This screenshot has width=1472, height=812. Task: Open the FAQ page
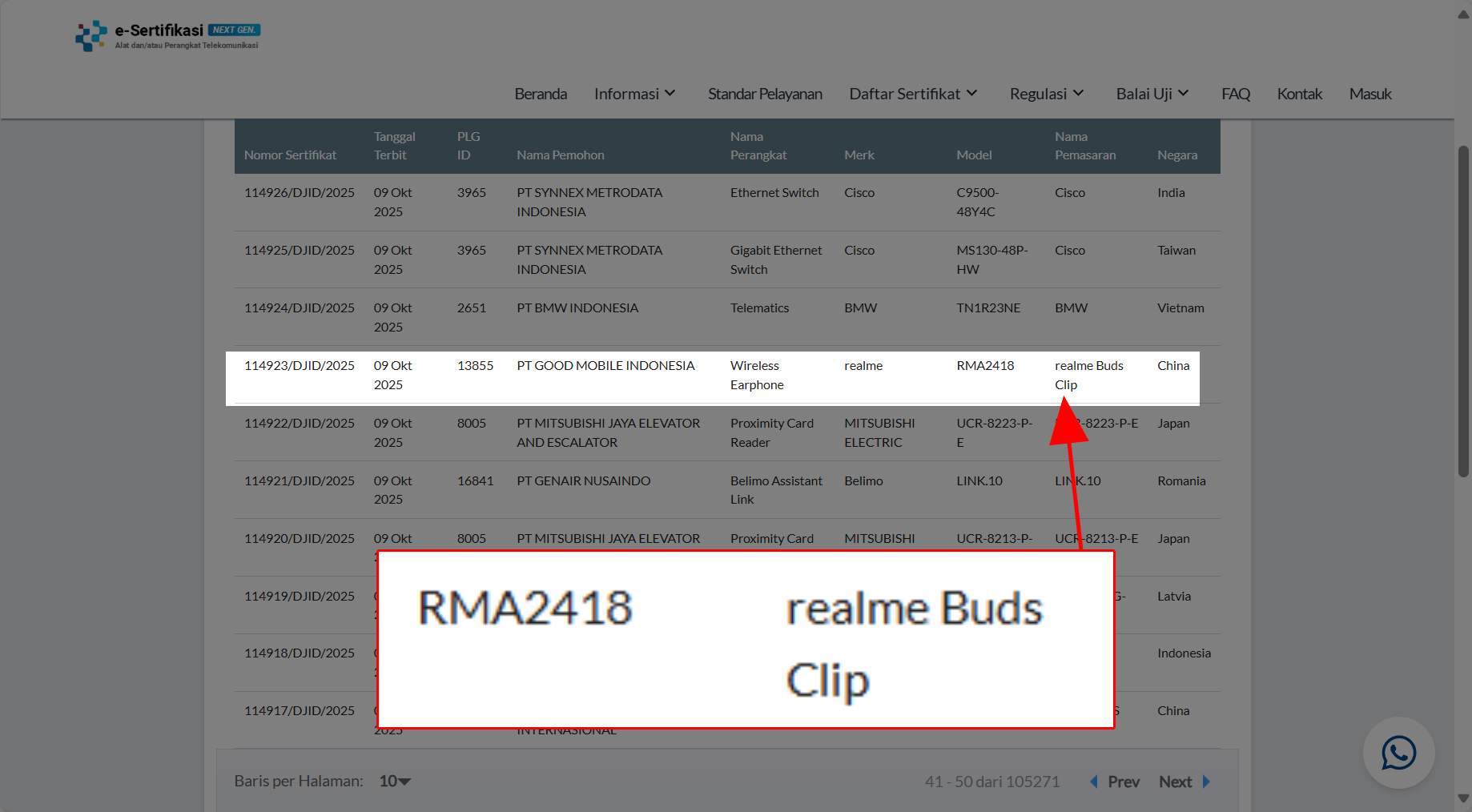click(1236, 94)
